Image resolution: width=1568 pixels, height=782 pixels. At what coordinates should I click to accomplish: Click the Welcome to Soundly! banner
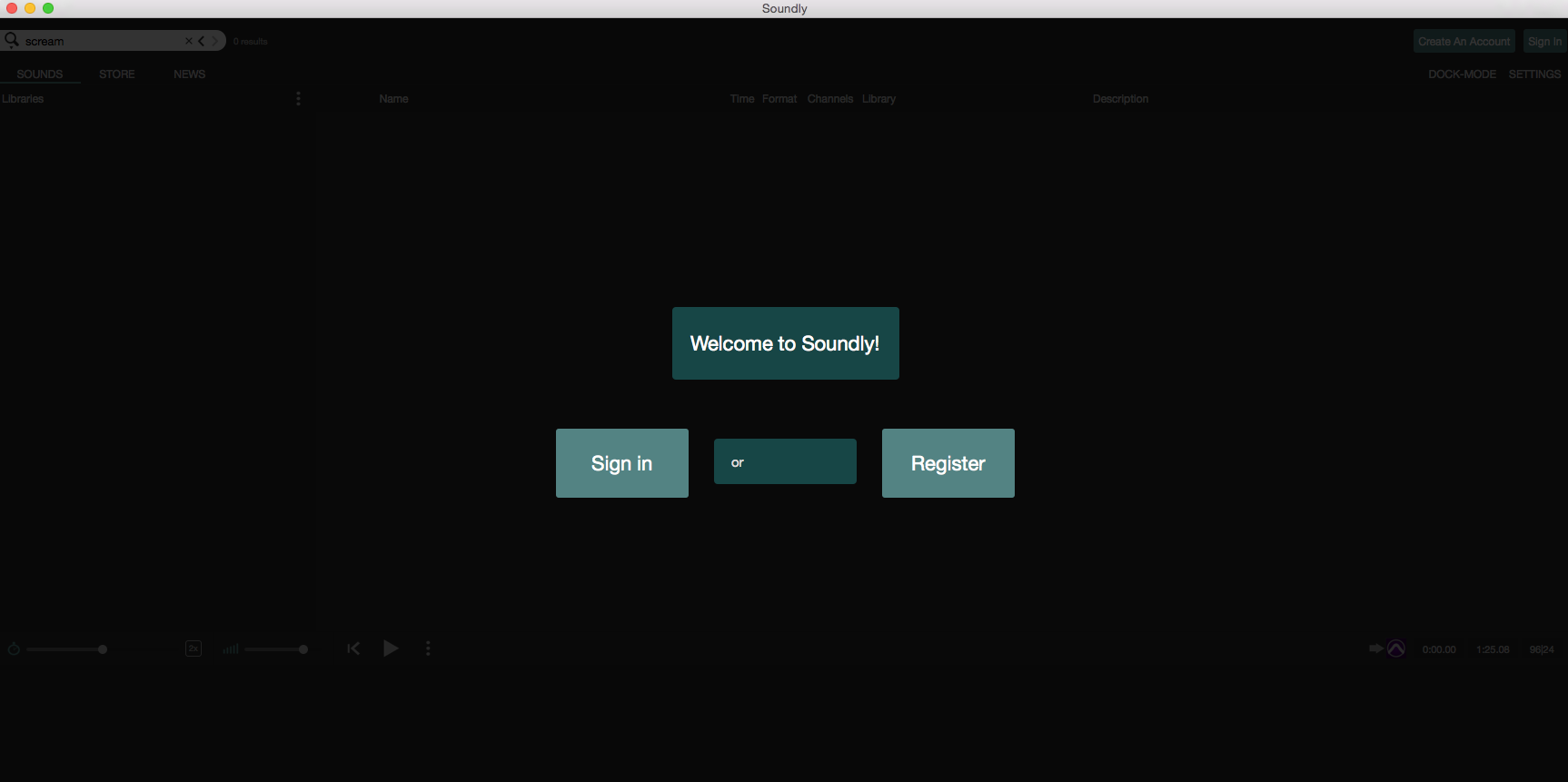pos(786,343)
